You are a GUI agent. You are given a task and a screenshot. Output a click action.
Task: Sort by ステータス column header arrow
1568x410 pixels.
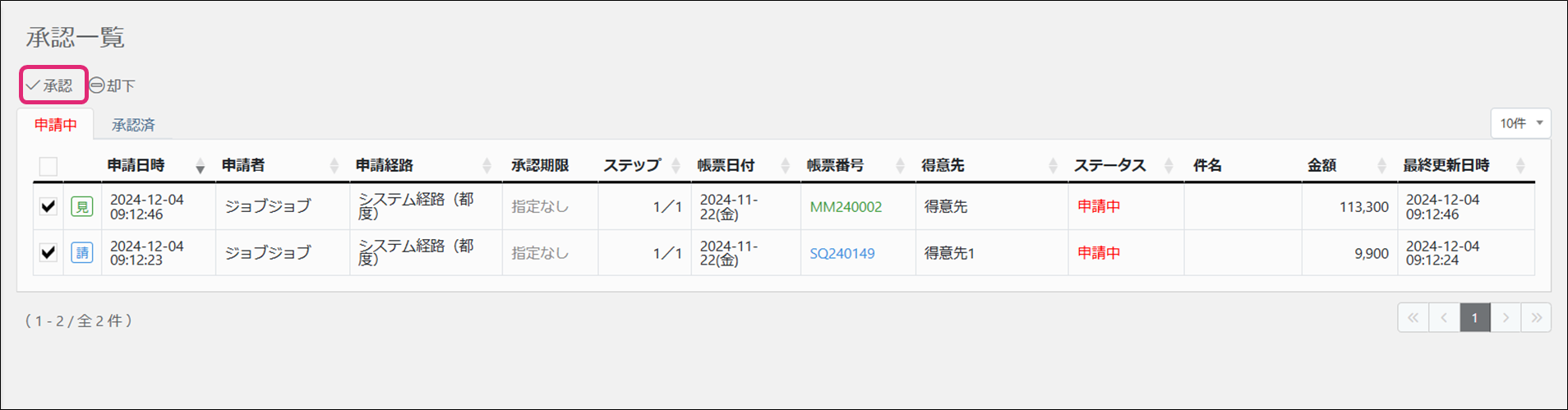pos(1169,166)
